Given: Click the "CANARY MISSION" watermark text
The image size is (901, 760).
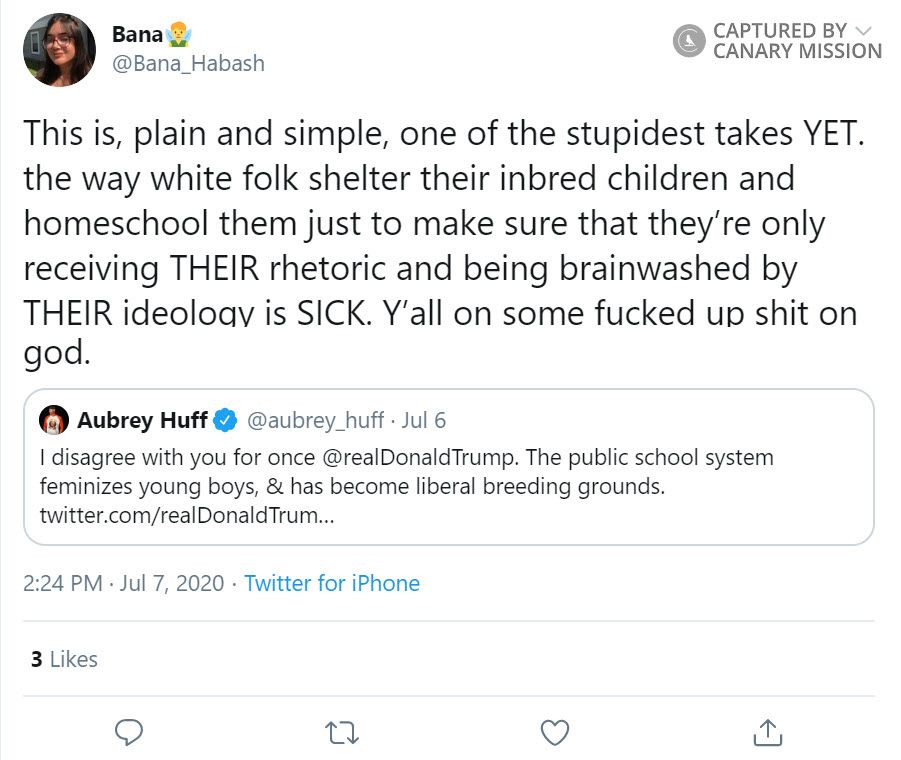Looking at the screenshot, I should point(797,51).
